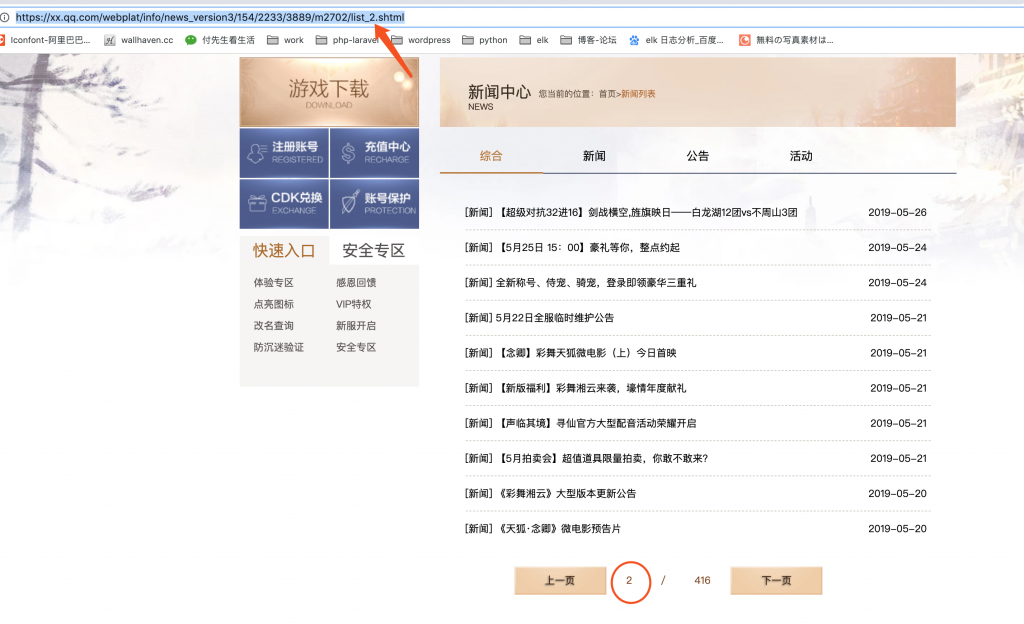Viewport: 1024px width, 624px height.
Task: Click the current page number 2
Action: 630,580
